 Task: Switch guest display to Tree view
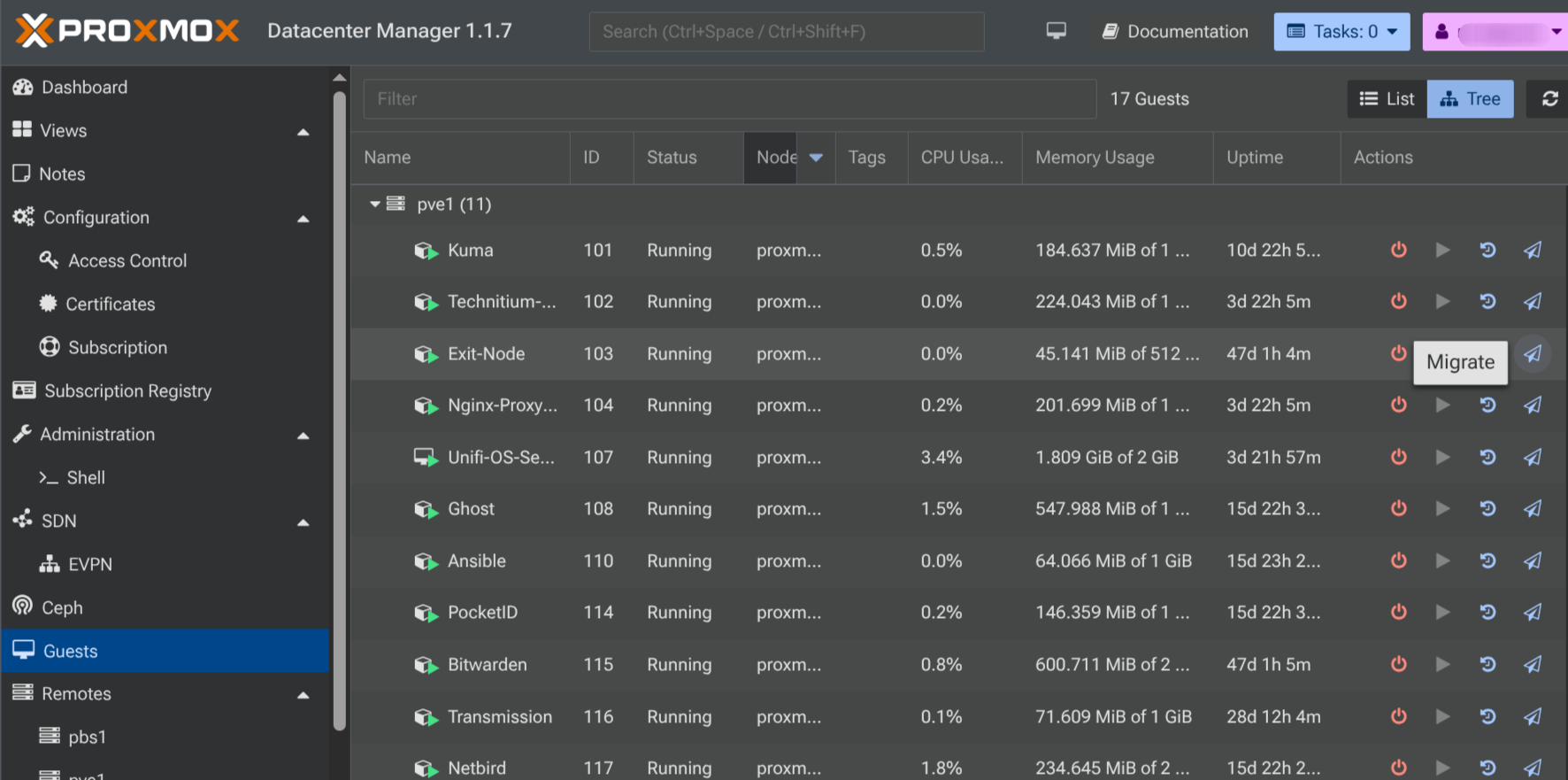[x=1470, y=99]
